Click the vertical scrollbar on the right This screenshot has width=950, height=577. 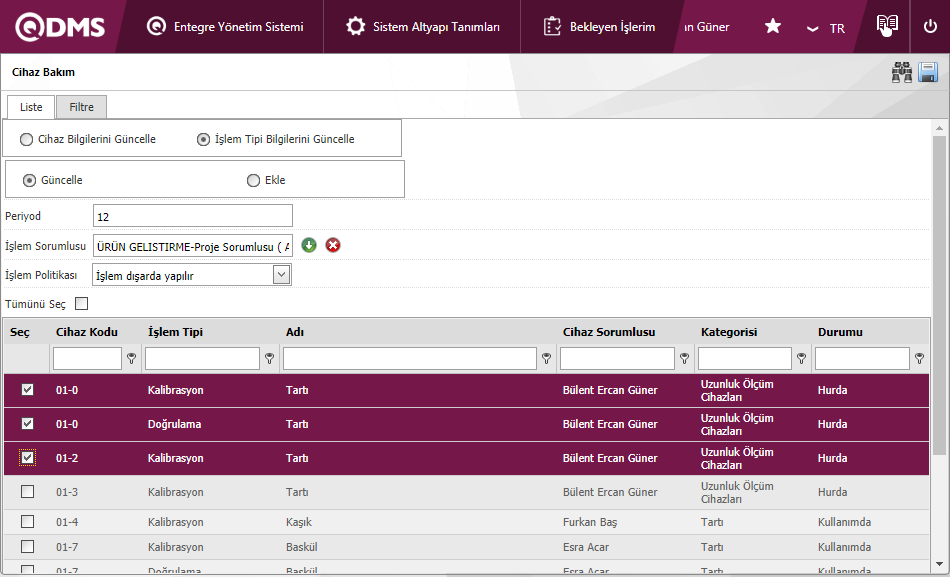pos(939,300)
